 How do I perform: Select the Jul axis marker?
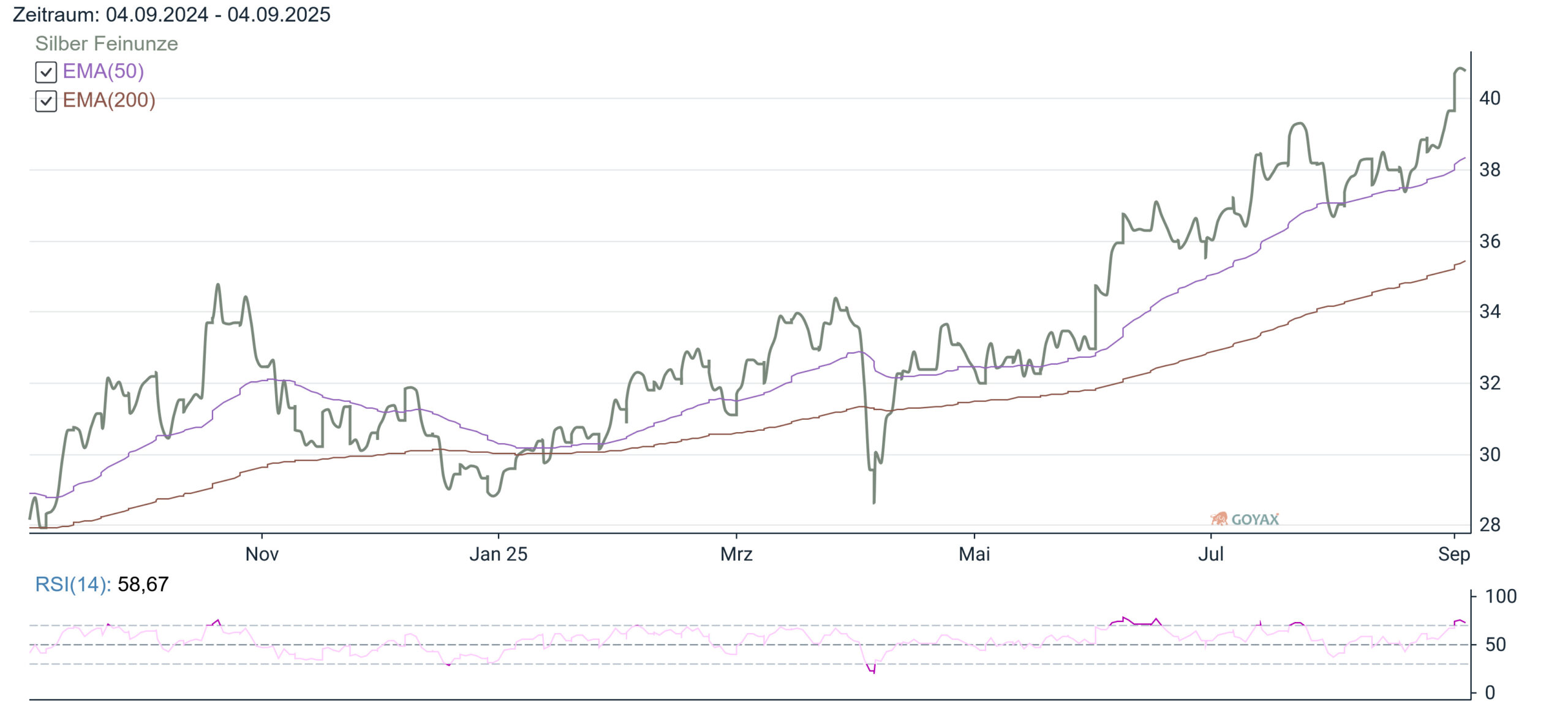(x=1211, y=554)
